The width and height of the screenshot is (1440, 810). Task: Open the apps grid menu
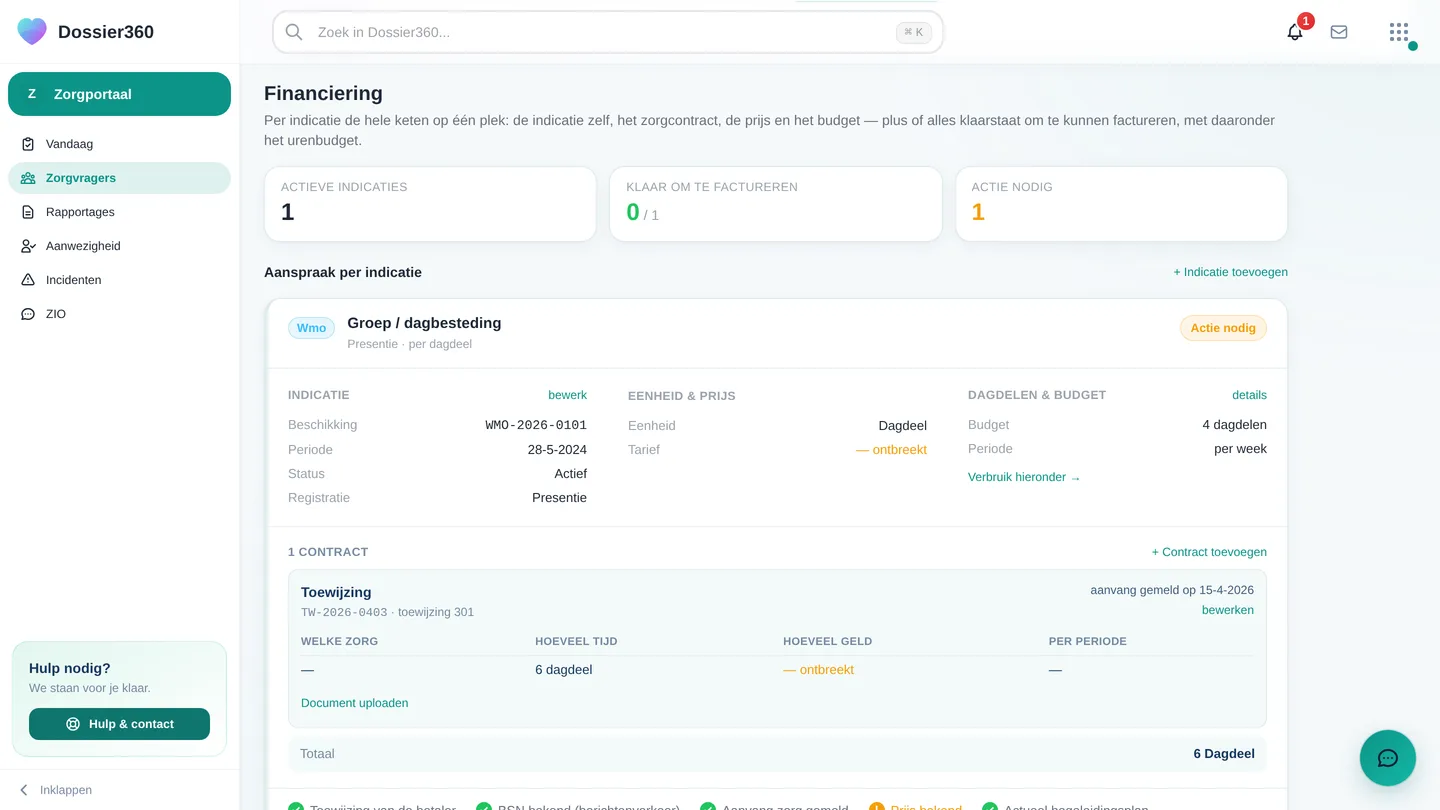click(1399, 32)
